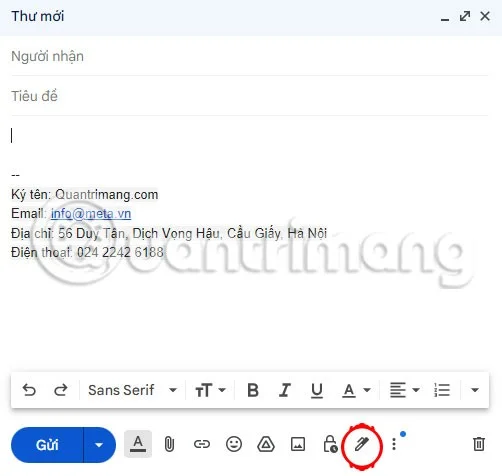Viewport: 502px width, 476px height.
Task: Toggle the formatting options bar
Action: tap(138, 444)
